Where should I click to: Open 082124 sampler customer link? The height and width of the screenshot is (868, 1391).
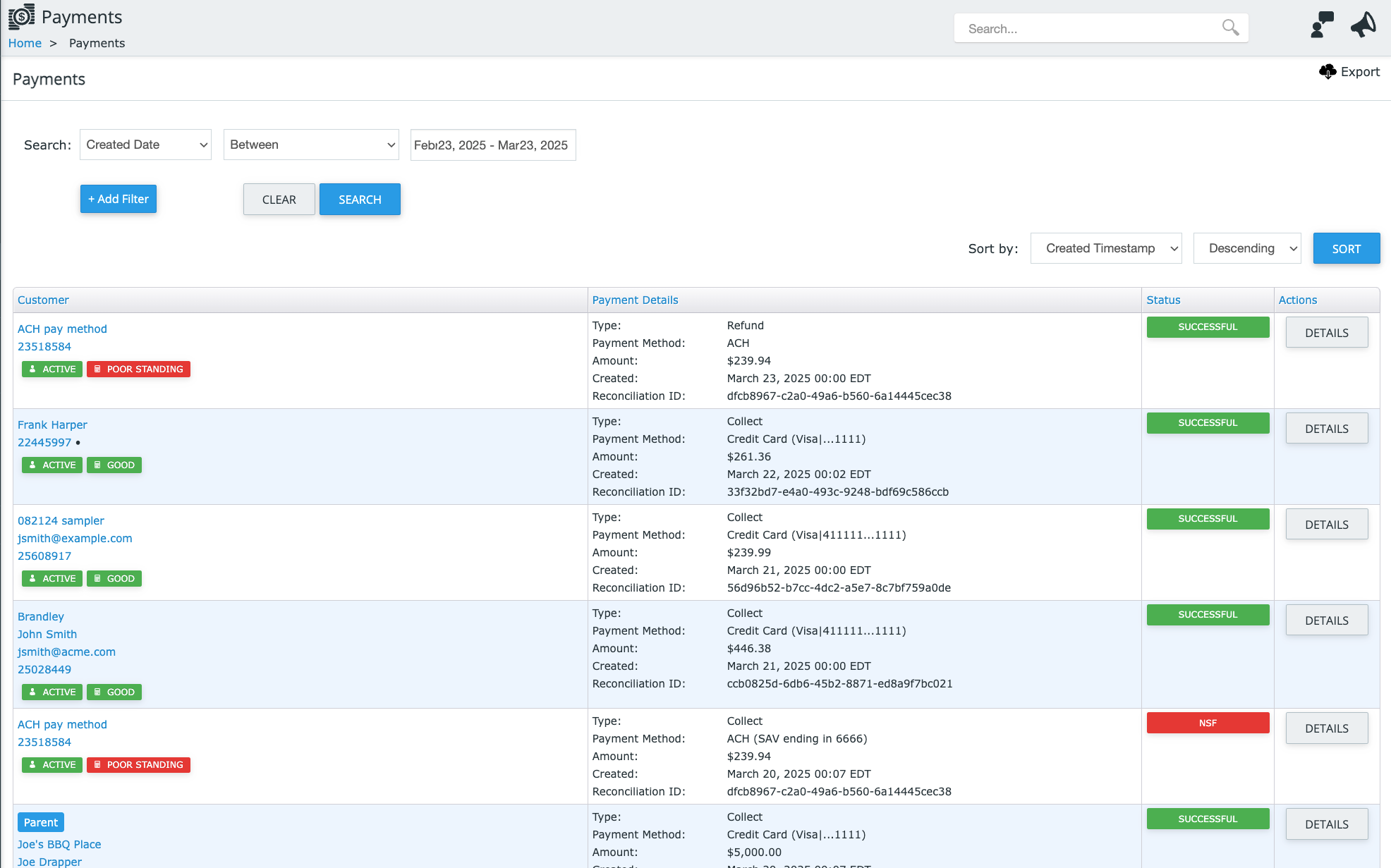(x=61, y=520)
